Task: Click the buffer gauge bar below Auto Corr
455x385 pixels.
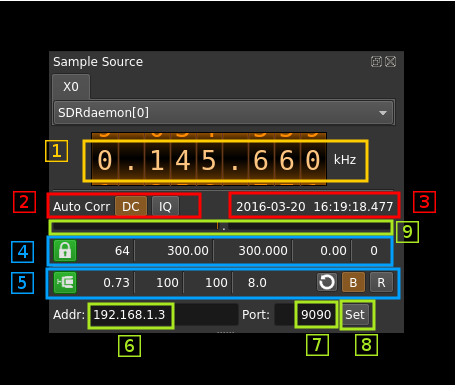Action: coord(221,227)
